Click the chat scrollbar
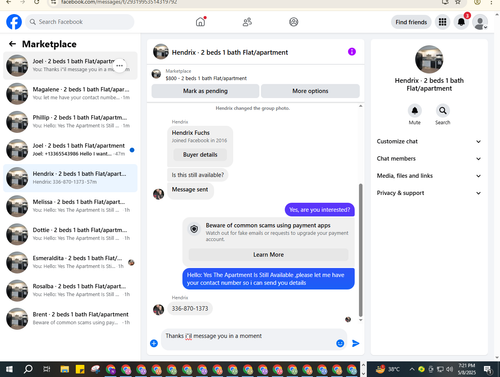 [360, 250]
